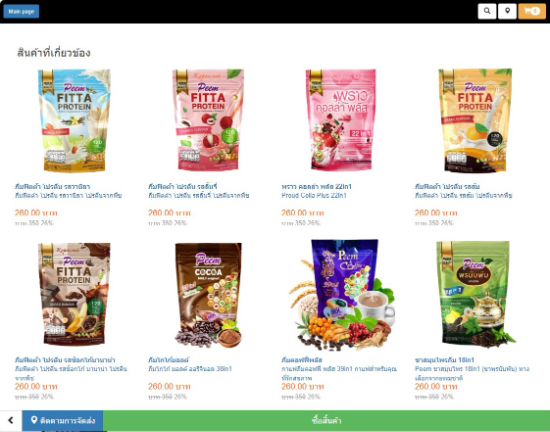The height and width of the screenshot is (432, 550).
Task: View the chocolate banana Fitta Protein image
Action: 74,294
